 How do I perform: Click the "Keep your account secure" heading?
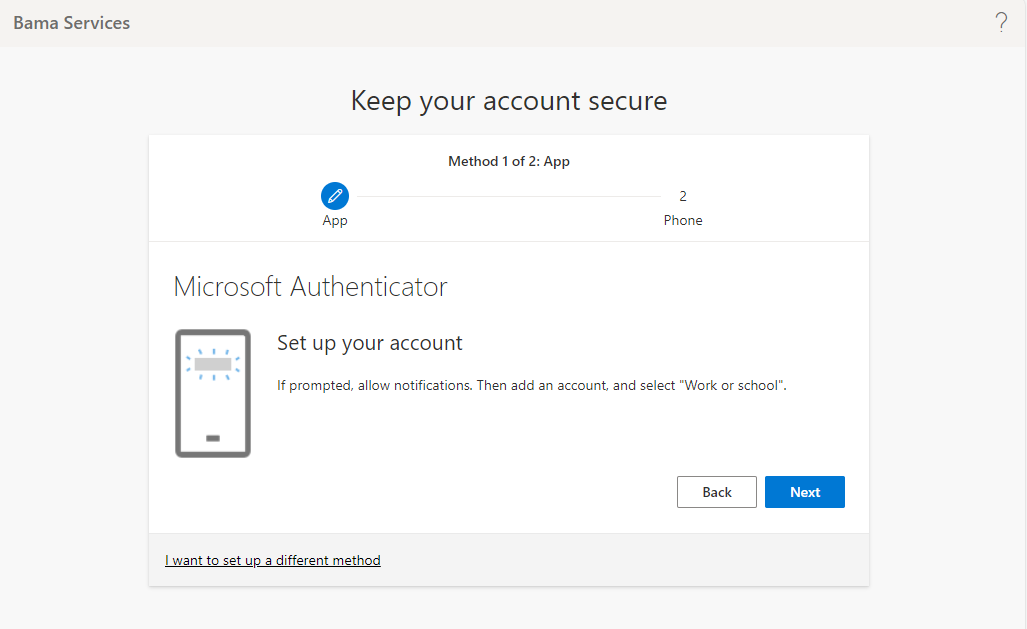509,101
